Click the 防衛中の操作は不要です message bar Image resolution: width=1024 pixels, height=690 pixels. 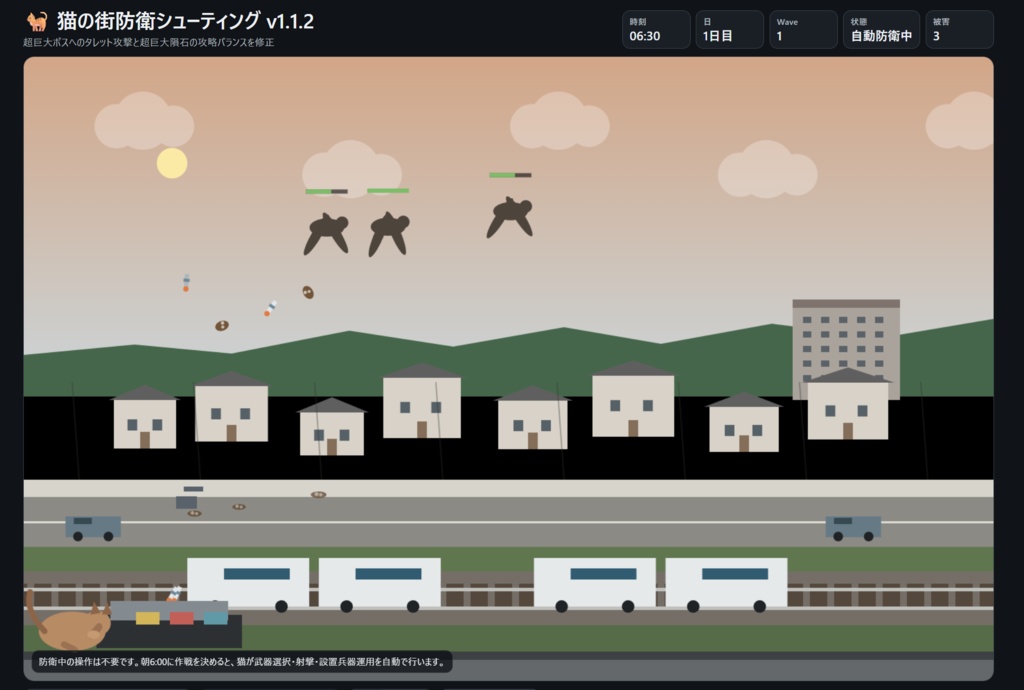tap(242, 661)
